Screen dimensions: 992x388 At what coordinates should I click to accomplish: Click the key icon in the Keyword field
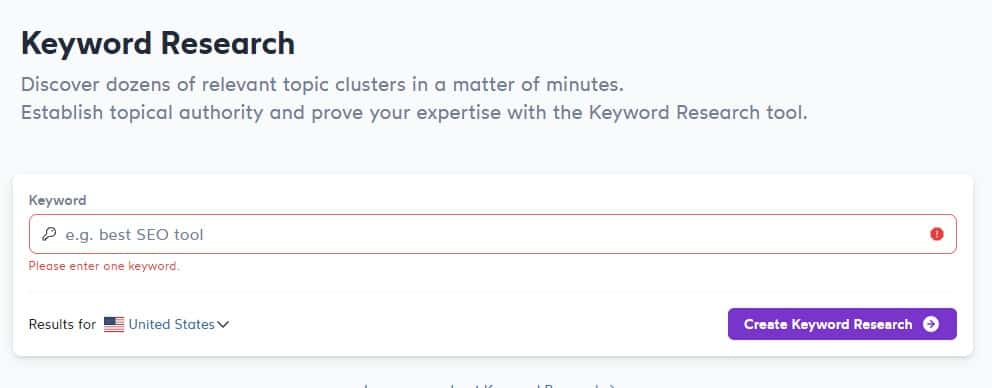49,234
